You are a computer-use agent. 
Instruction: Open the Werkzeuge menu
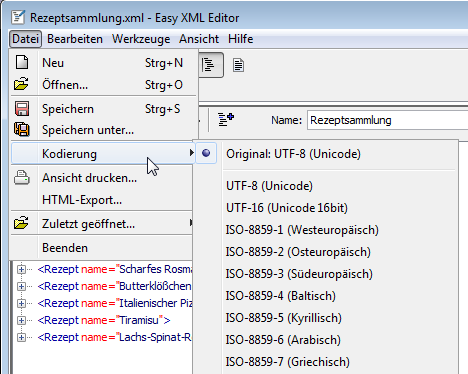point(141,39)
